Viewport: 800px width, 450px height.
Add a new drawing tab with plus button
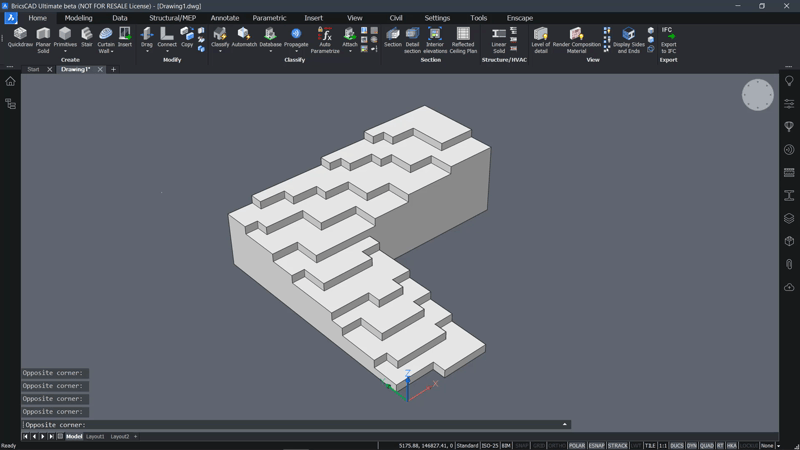click(x=113, y=70)
